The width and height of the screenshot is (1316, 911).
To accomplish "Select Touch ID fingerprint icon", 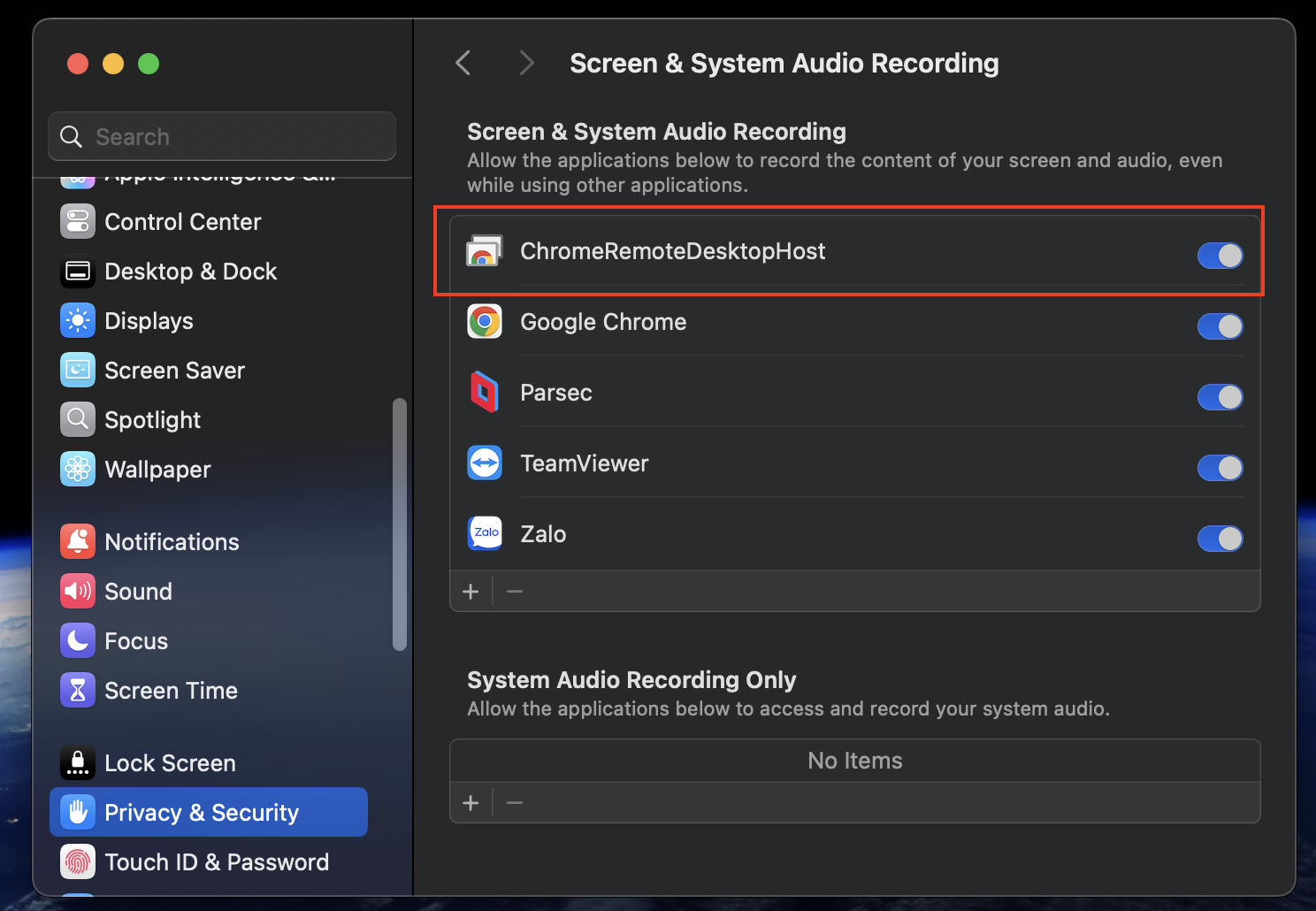I will [x=78, y=862].
